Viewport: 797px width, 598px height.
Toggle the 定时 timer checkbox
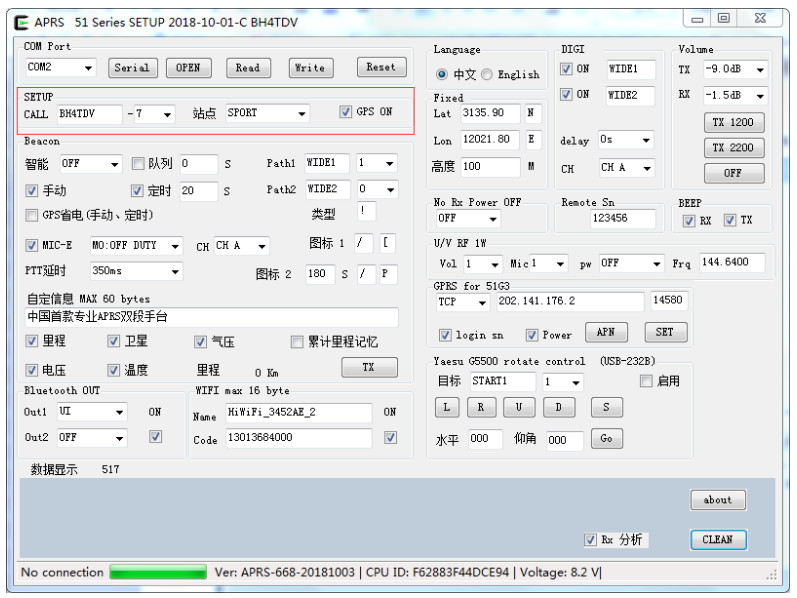tap(137, 191)
